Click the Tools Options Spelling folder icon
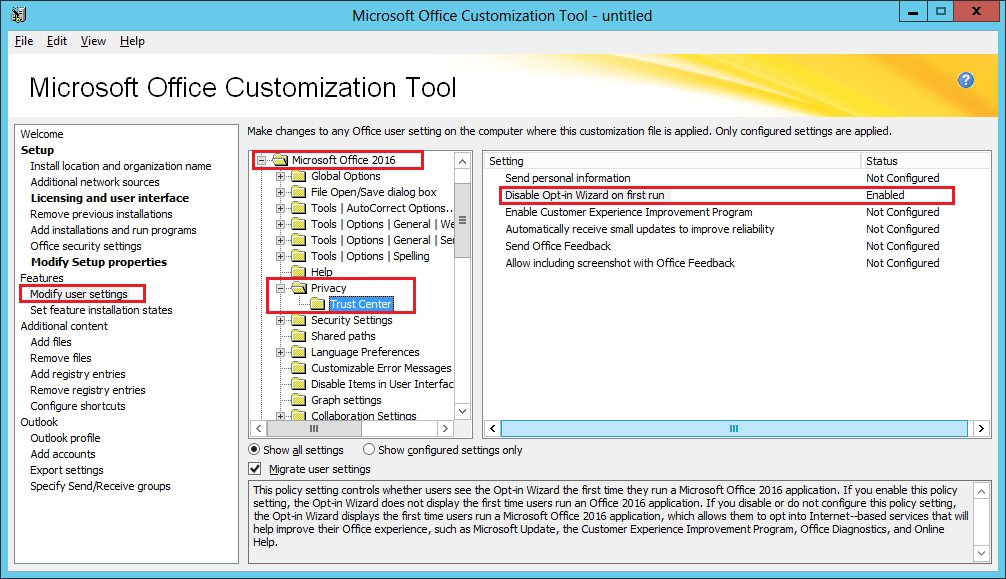This screenshot has width=1006, height=579. [x=298, y=256]
